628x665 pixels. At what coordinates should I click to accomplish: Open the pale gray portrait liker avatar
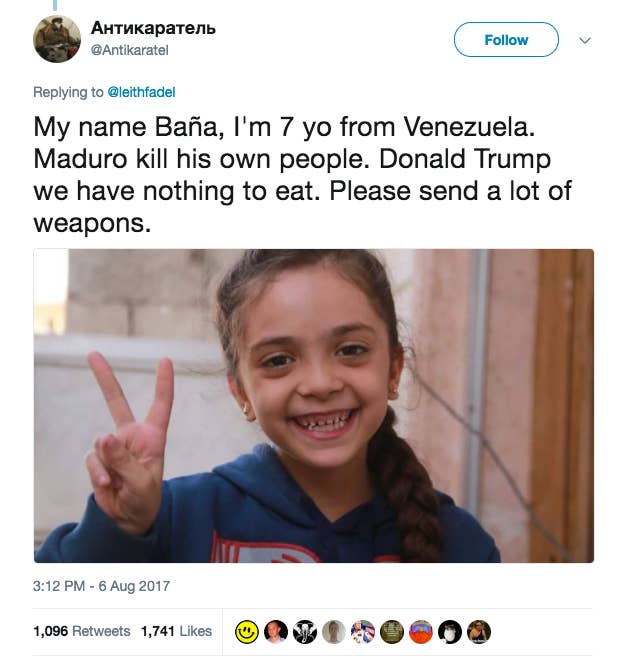(x=334, y=632)
